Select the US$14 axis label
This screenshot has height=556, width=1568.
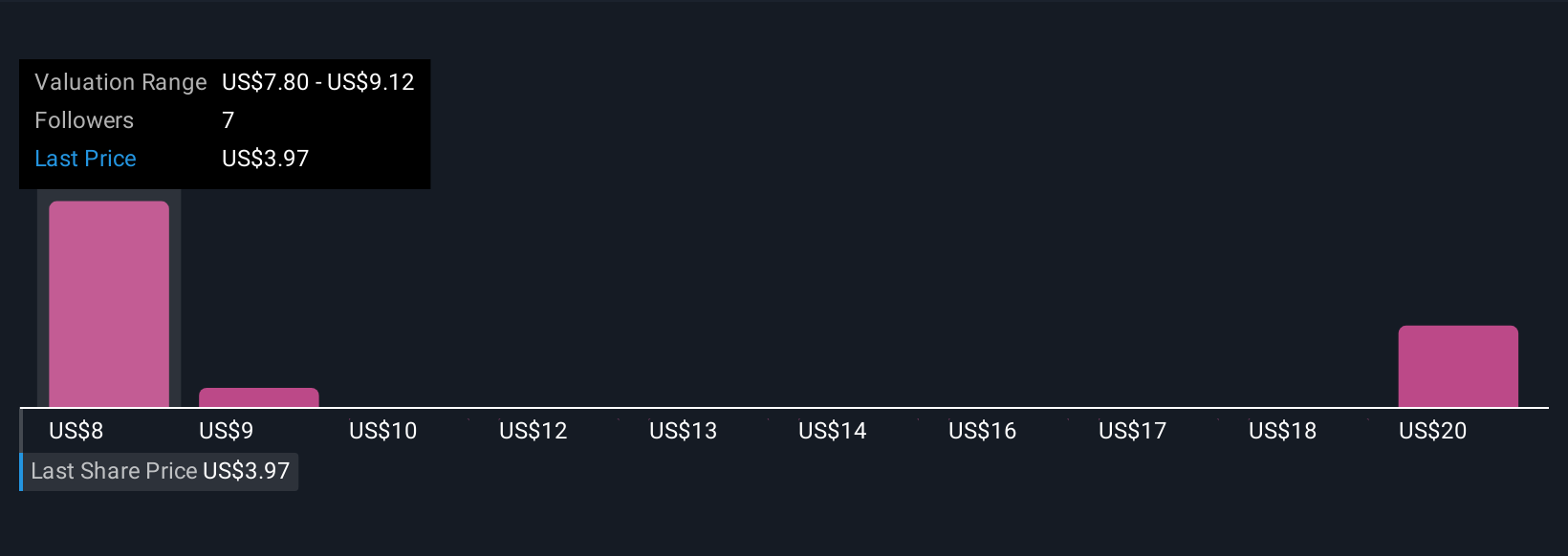(x=833, y=431)
